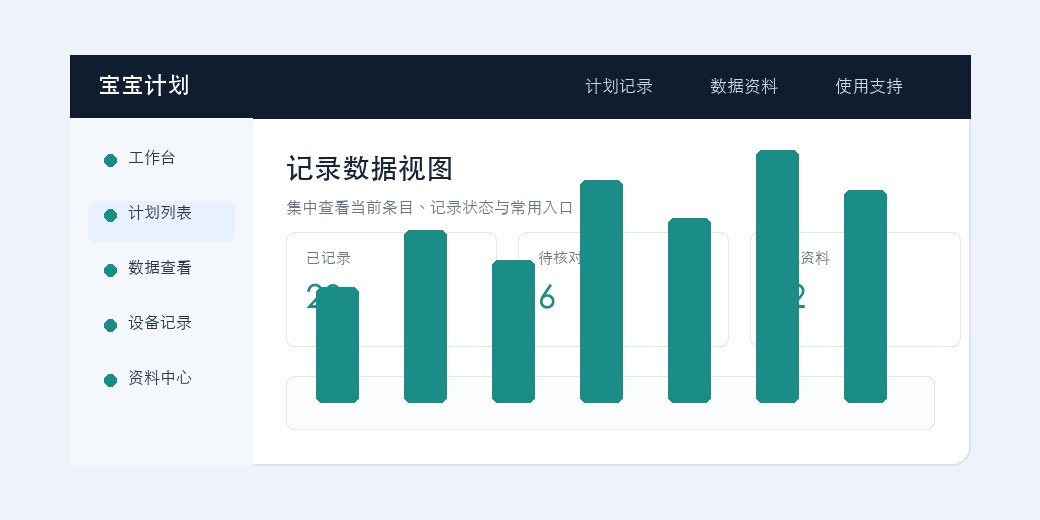Select 数据查看 in the sidebar
Screen dimensions: 1040x520
pyautogui.click(x=161, y=269)
